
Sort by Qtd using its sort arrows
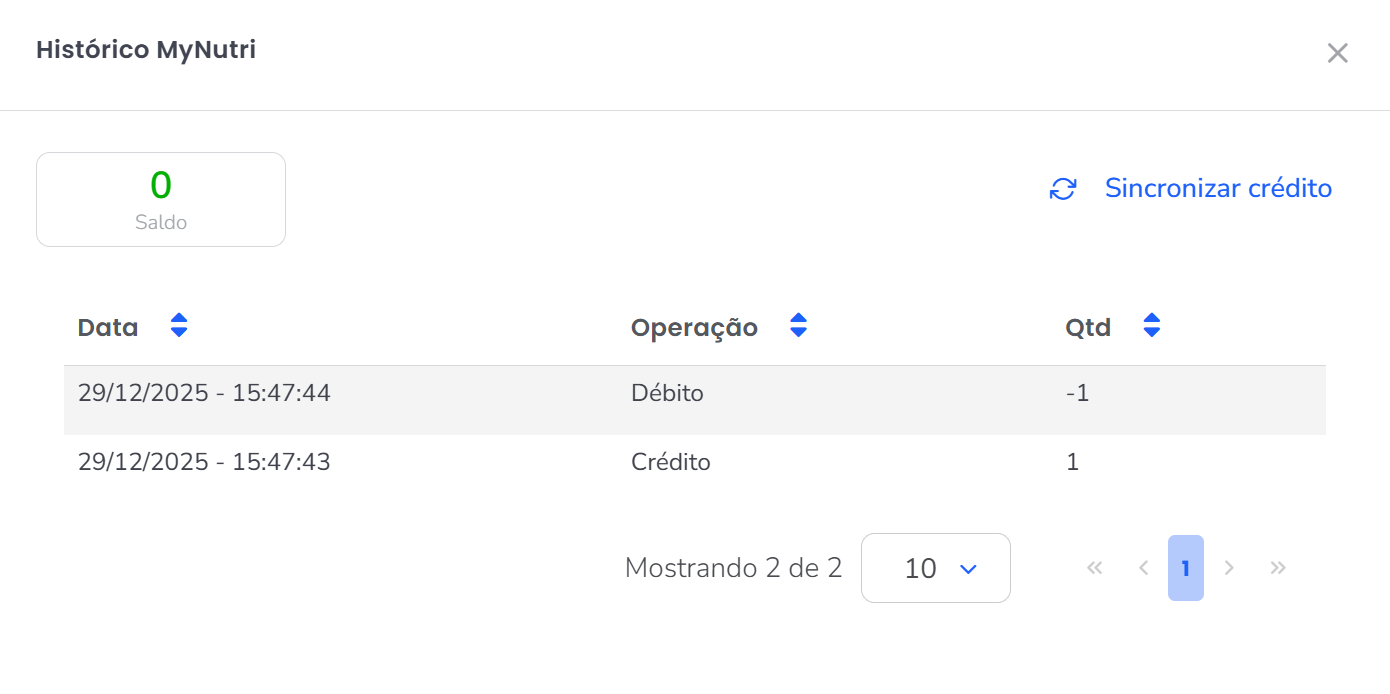[1152, 325]
